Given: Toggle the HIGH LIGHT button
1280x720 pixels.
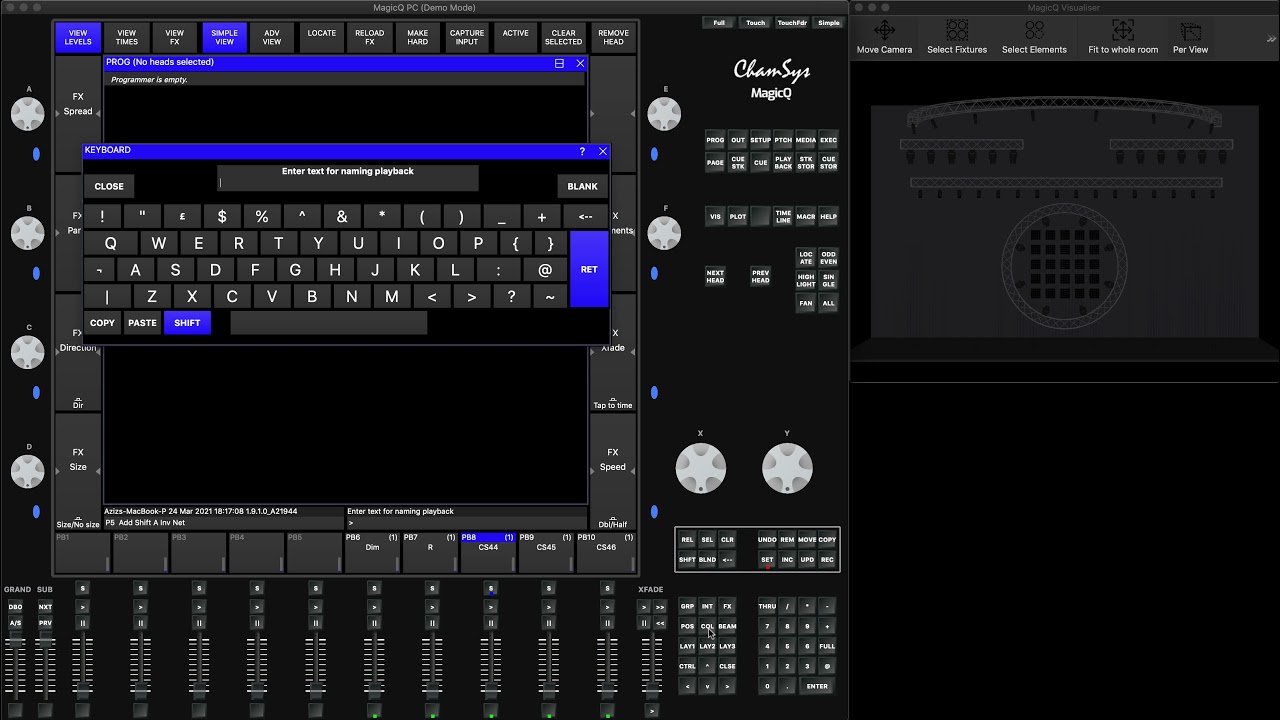Looking at the screenshot, I should [806, 281].
